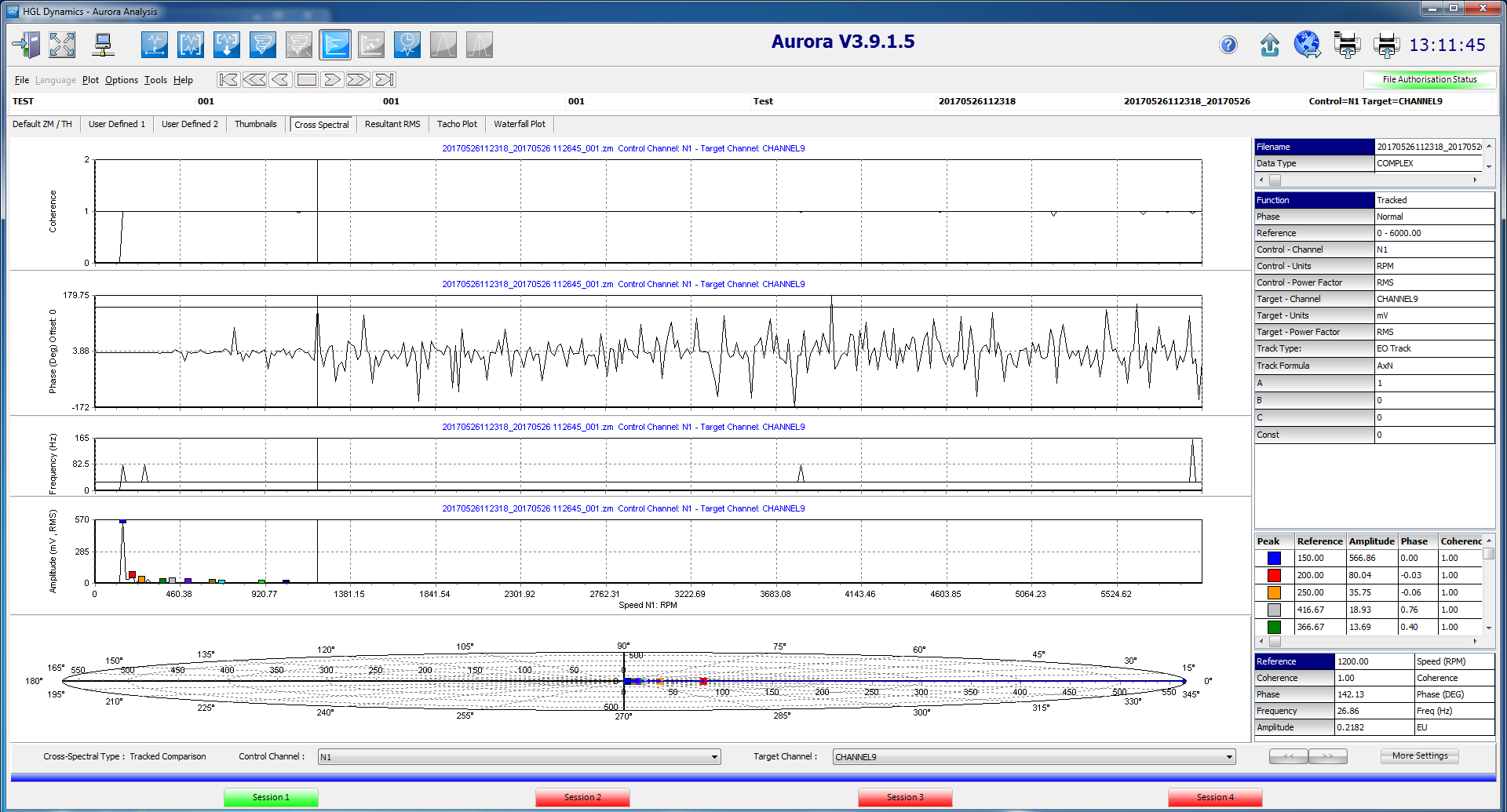Jump to first record navigation arrow
Viewport: 1507px width, 812px height.
tap(228, 80)
